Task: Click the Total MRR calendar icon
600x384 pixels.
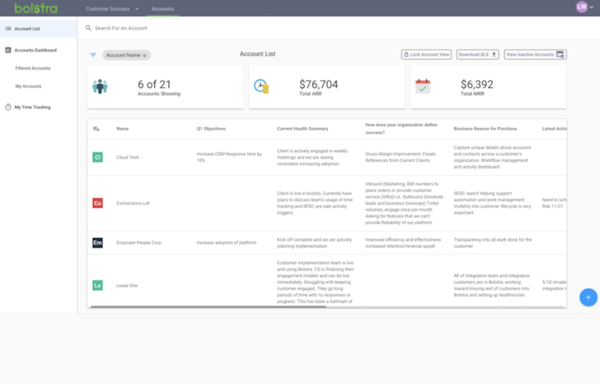Action: pyautogui.click(x=423, y=86)
